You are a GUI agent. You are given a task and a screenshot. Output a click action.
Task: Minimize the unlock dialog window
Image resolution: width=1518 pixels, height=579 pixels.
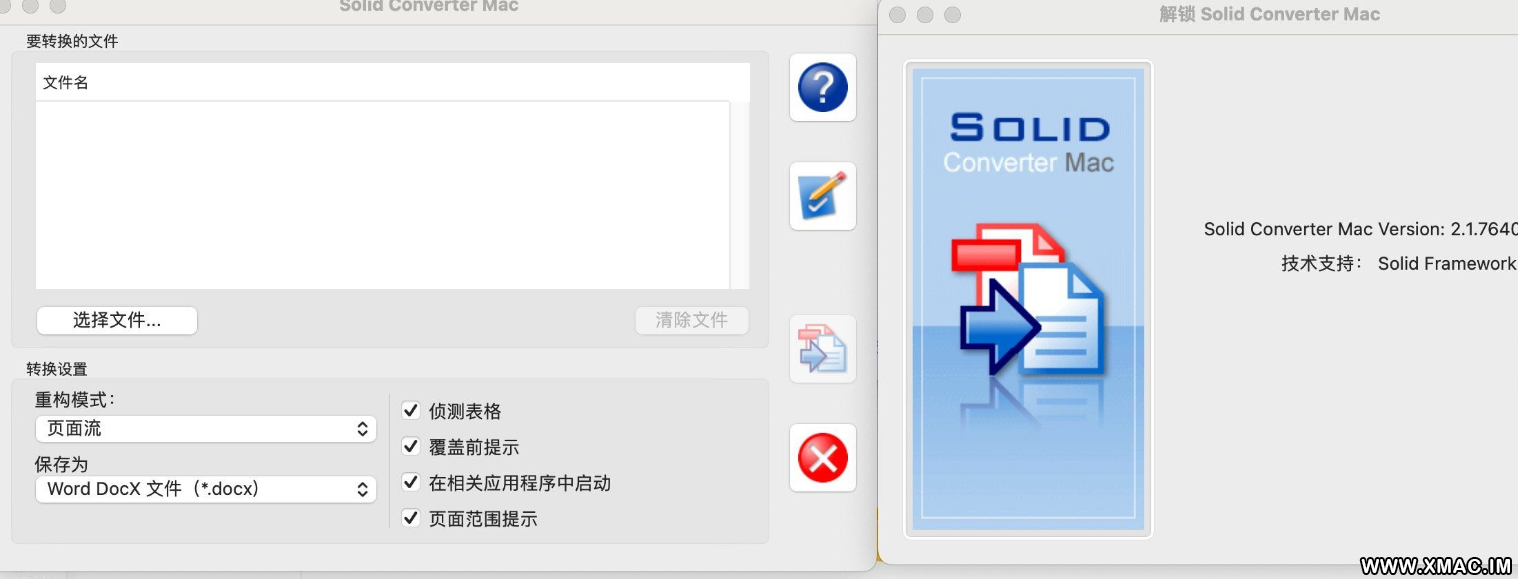coord(925,15)
